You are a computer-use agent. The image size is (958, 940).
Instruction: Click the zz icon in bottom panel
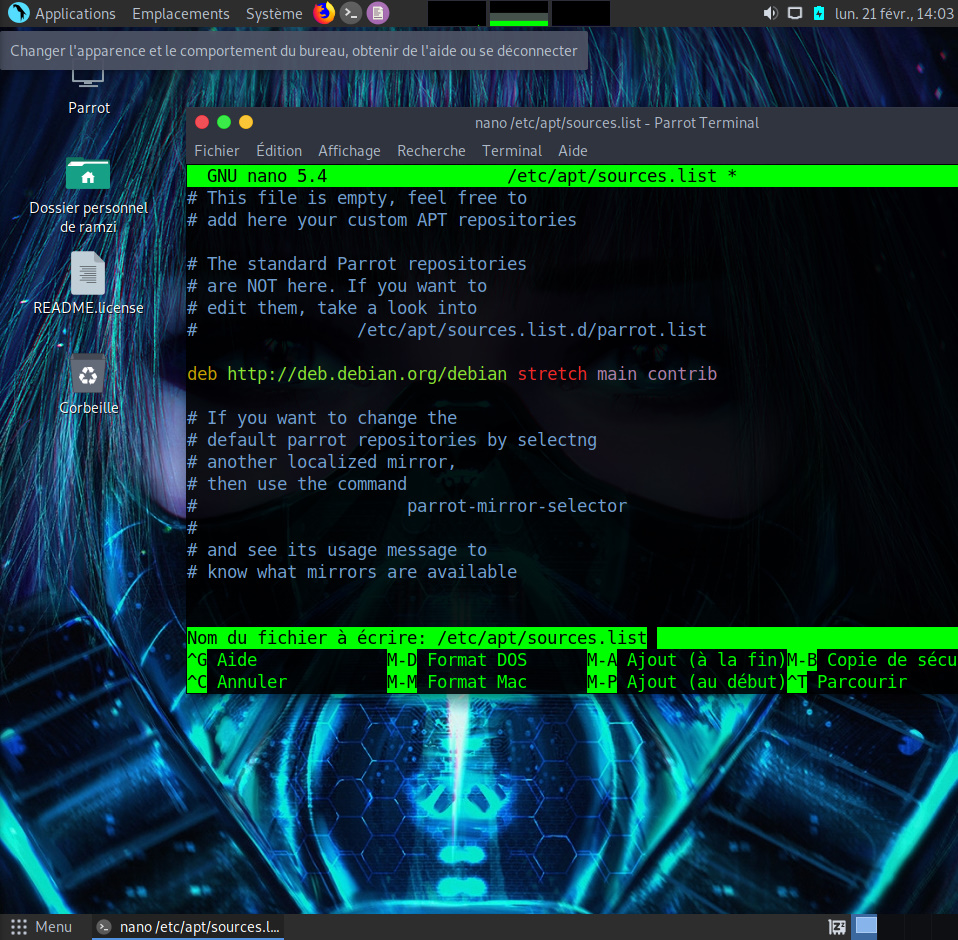[x=836, y=927]
